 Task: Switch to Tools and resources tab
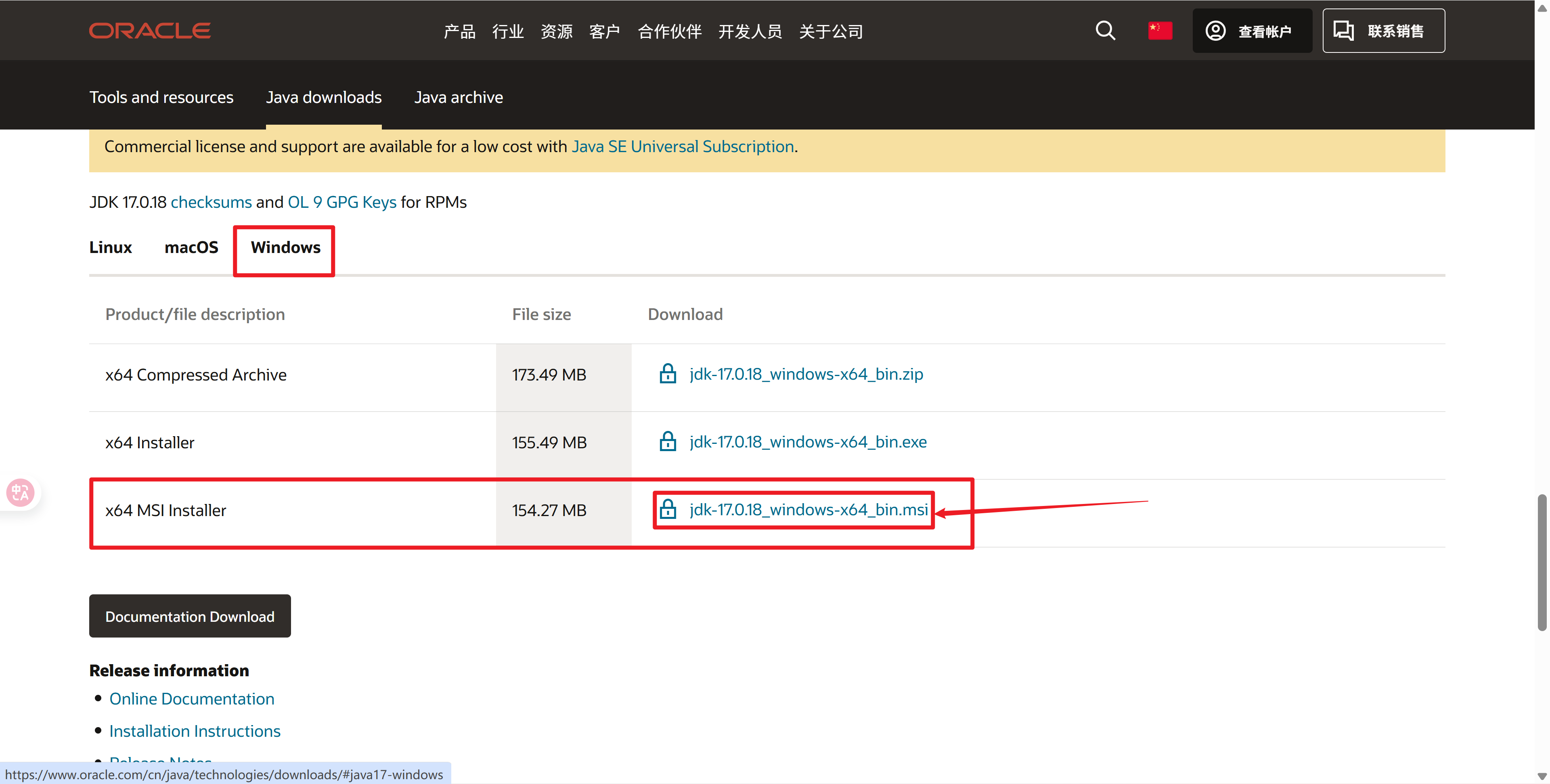(x=161, y=97)
